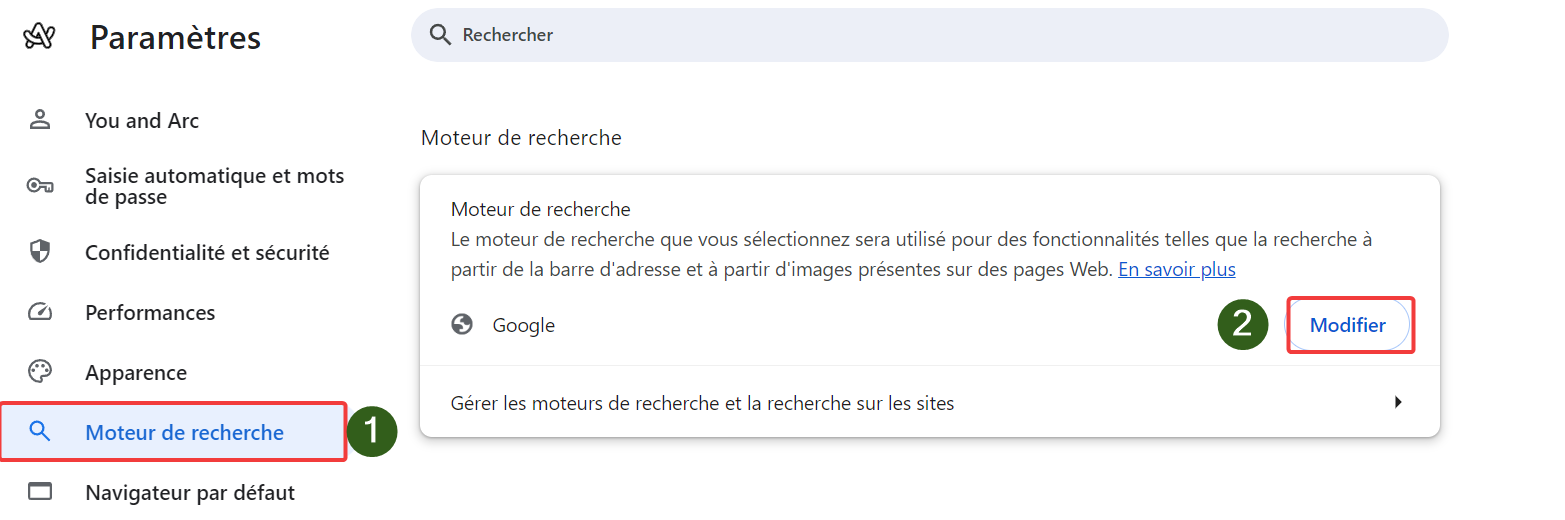Viewport: 1565px width, 520px height.
Task: Click the person icon for You and Arc
Action: pyautogui.click(x=40, y=120)
